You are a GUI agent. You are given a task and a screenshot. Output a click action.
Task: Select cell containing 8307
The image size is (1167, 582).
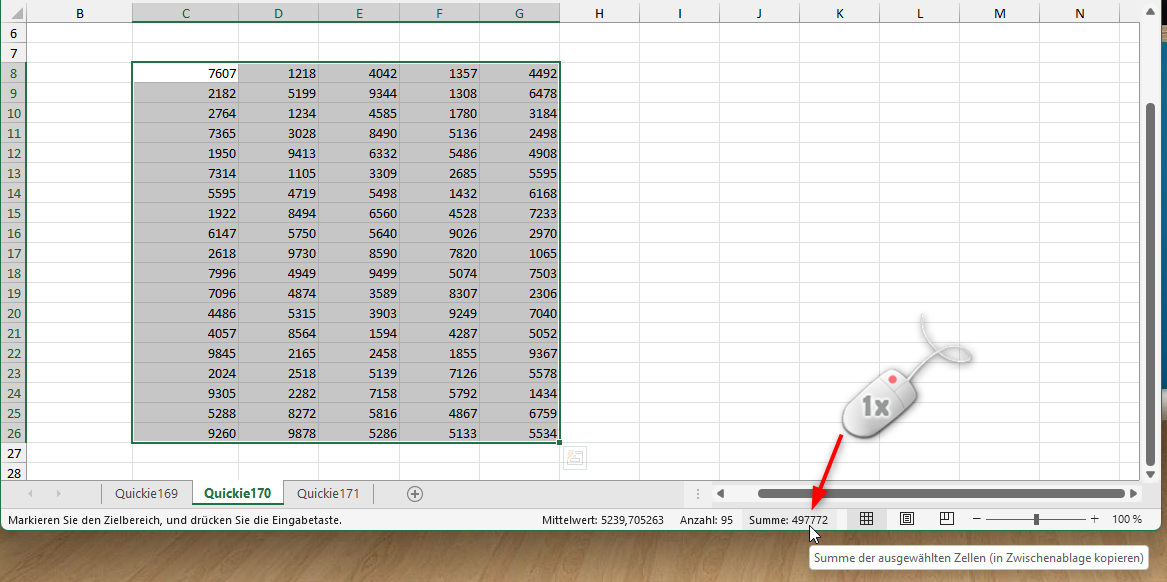click(439, 293)
